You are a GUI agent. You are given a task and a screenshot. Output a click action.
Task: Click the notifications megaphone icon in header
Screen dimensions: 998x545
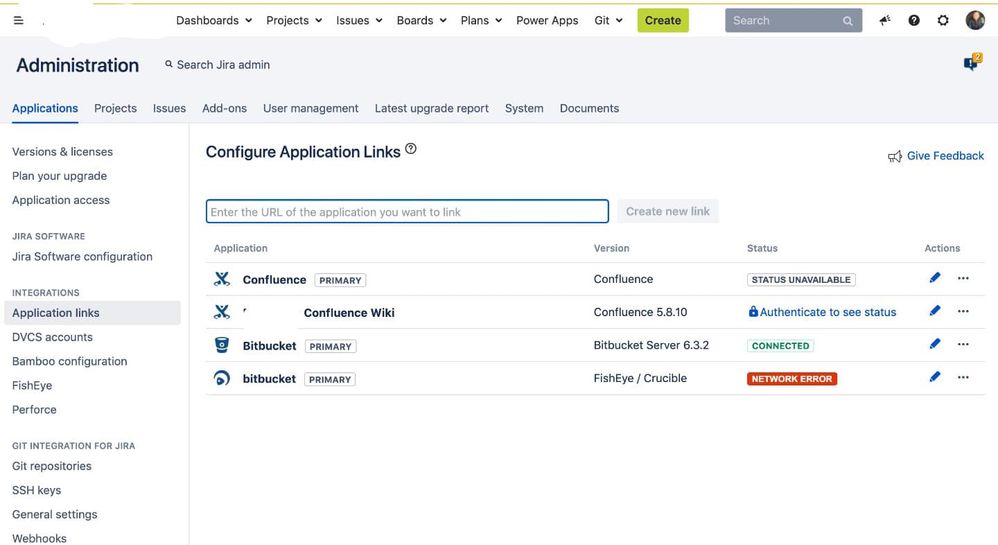coord(885,20)
